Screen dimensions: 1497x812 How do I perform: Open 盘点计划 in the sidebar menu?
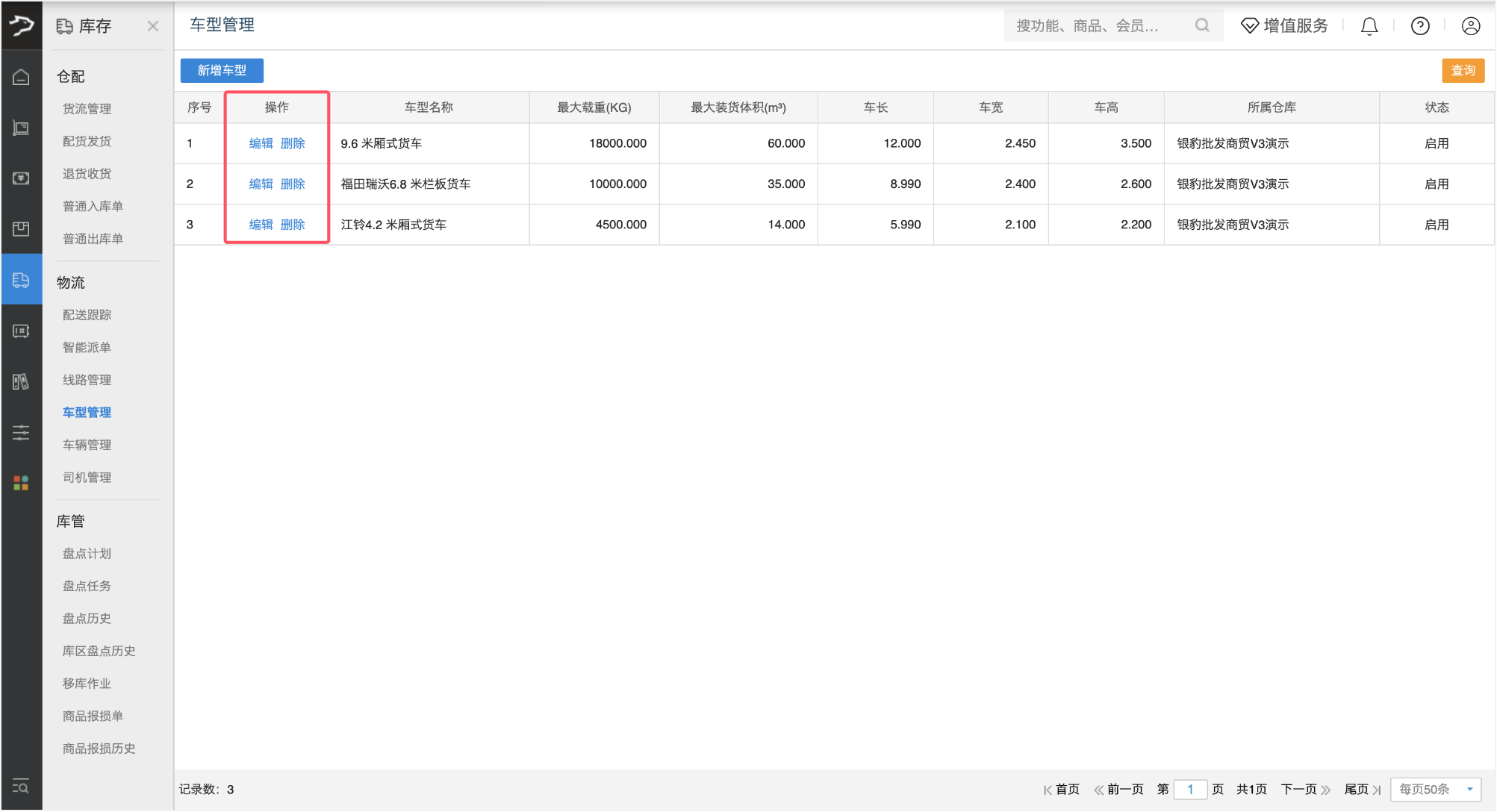[x=87, y=554]
